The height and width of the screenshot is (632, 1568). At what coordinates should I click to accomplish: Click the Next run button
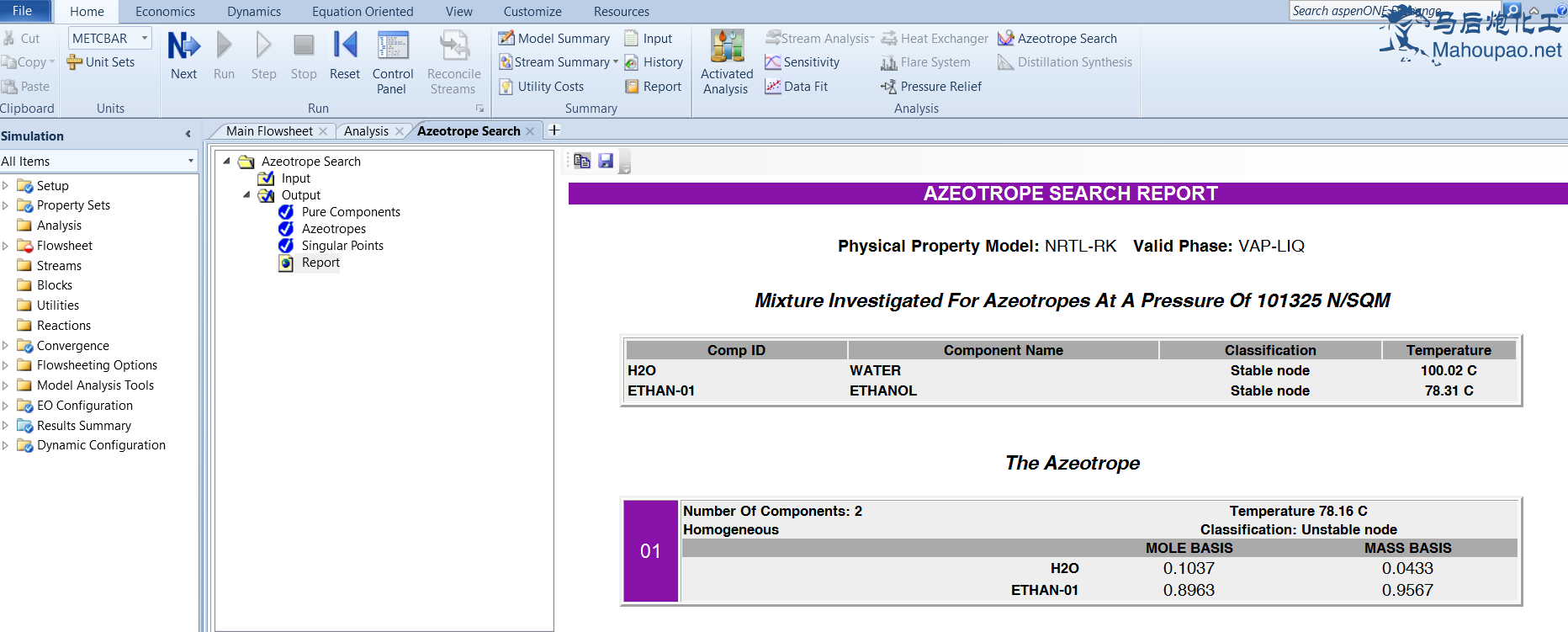click(183, 56)
